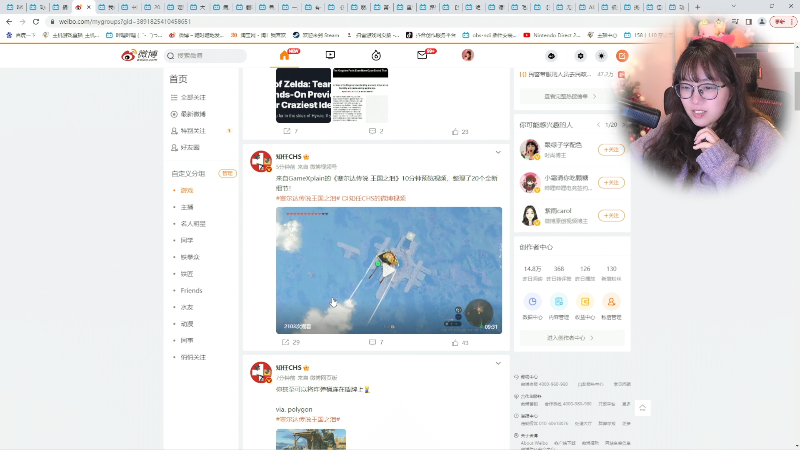Open the hot trending flame icon
The width and height of the screenshot is (800, 450).
pyautogui.click(x=376, y=55)
